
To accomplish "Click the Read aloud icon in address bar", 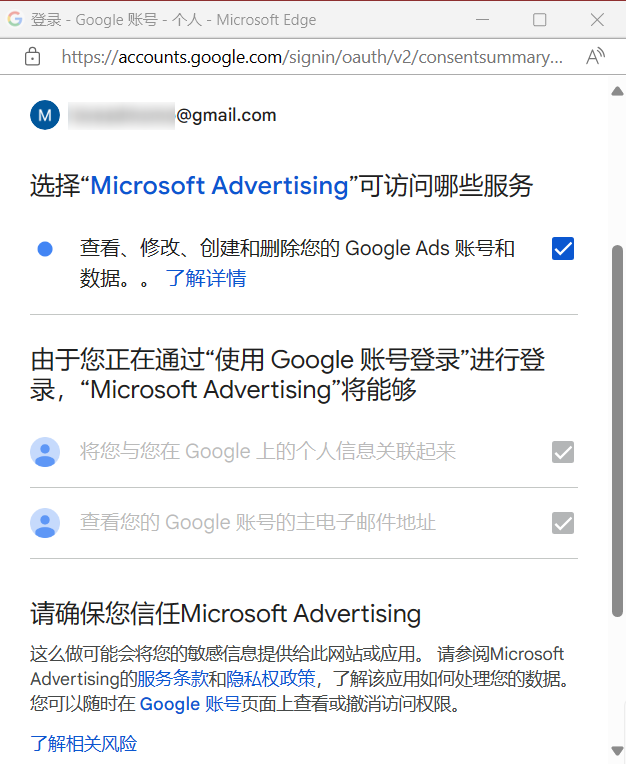I will coord(595,57).
